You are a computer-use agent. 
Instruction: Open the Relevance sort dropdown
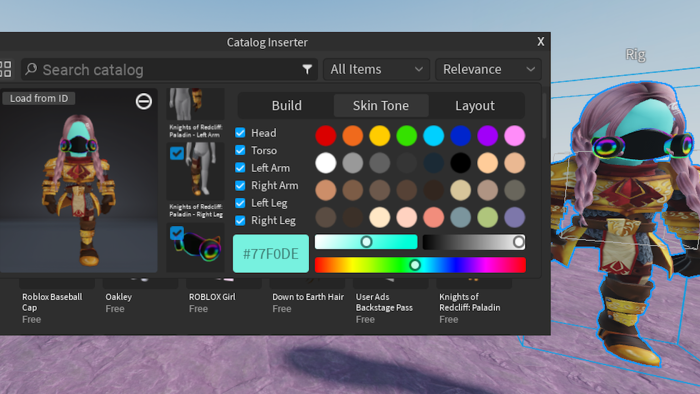click(x=488, y=69)
